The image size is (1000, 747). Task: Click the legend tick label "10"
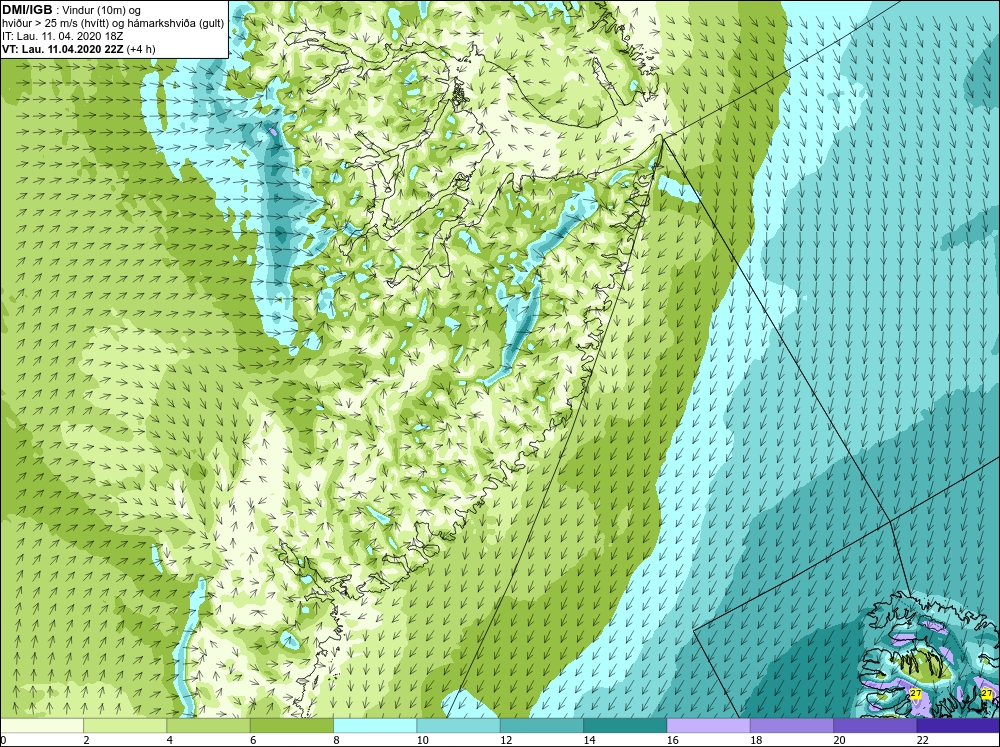(422, 740)
